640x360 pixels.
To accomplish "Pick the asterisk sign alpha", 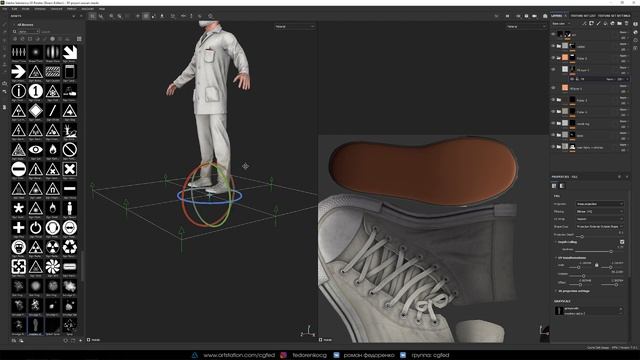I will (18, 208).
